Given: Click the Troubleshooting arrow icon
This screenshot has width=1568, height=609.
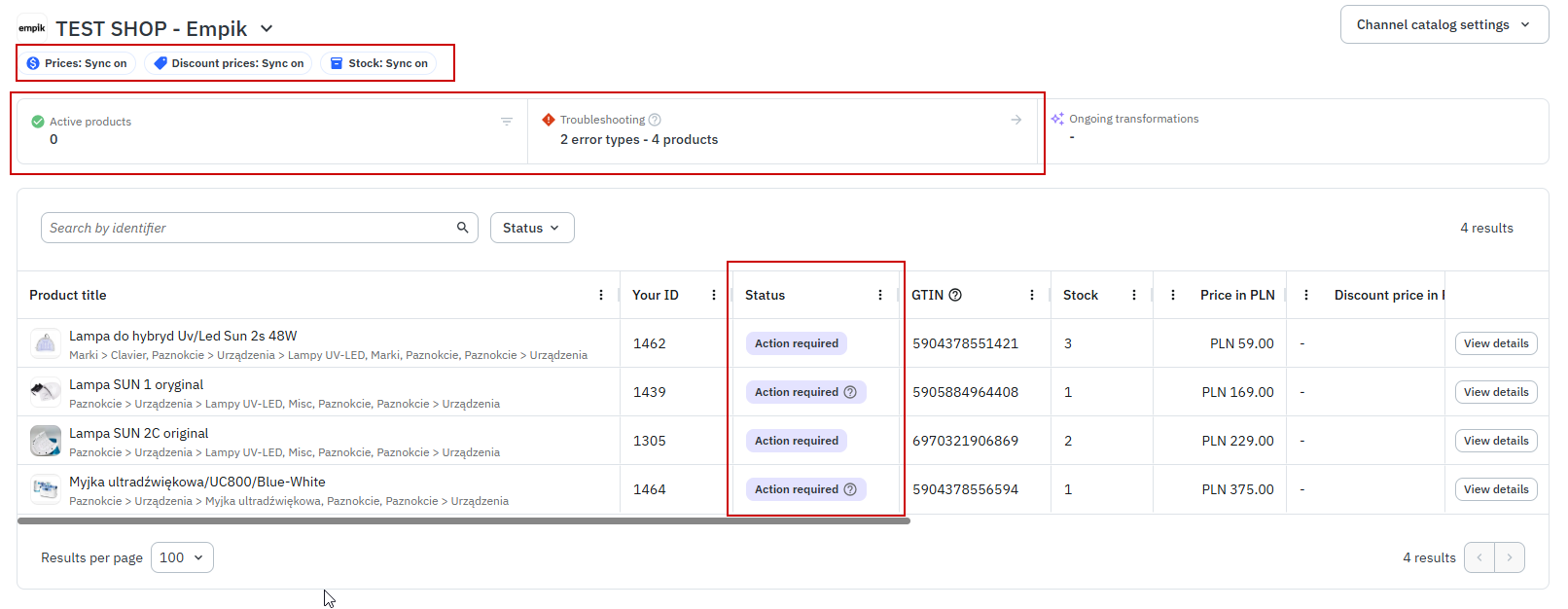Looking at the screenshot, I should (x=1016, y=120).
